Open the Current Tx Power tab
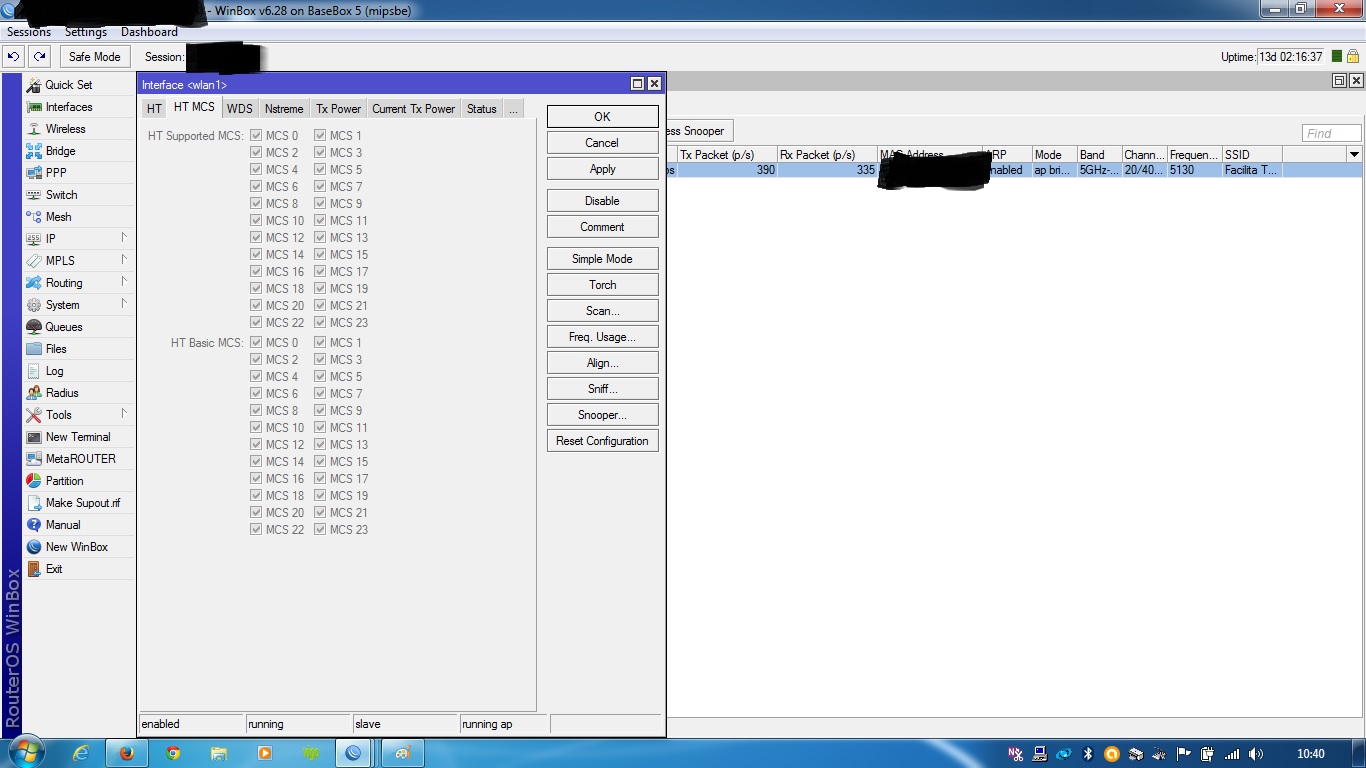 [x=414, y=109]
